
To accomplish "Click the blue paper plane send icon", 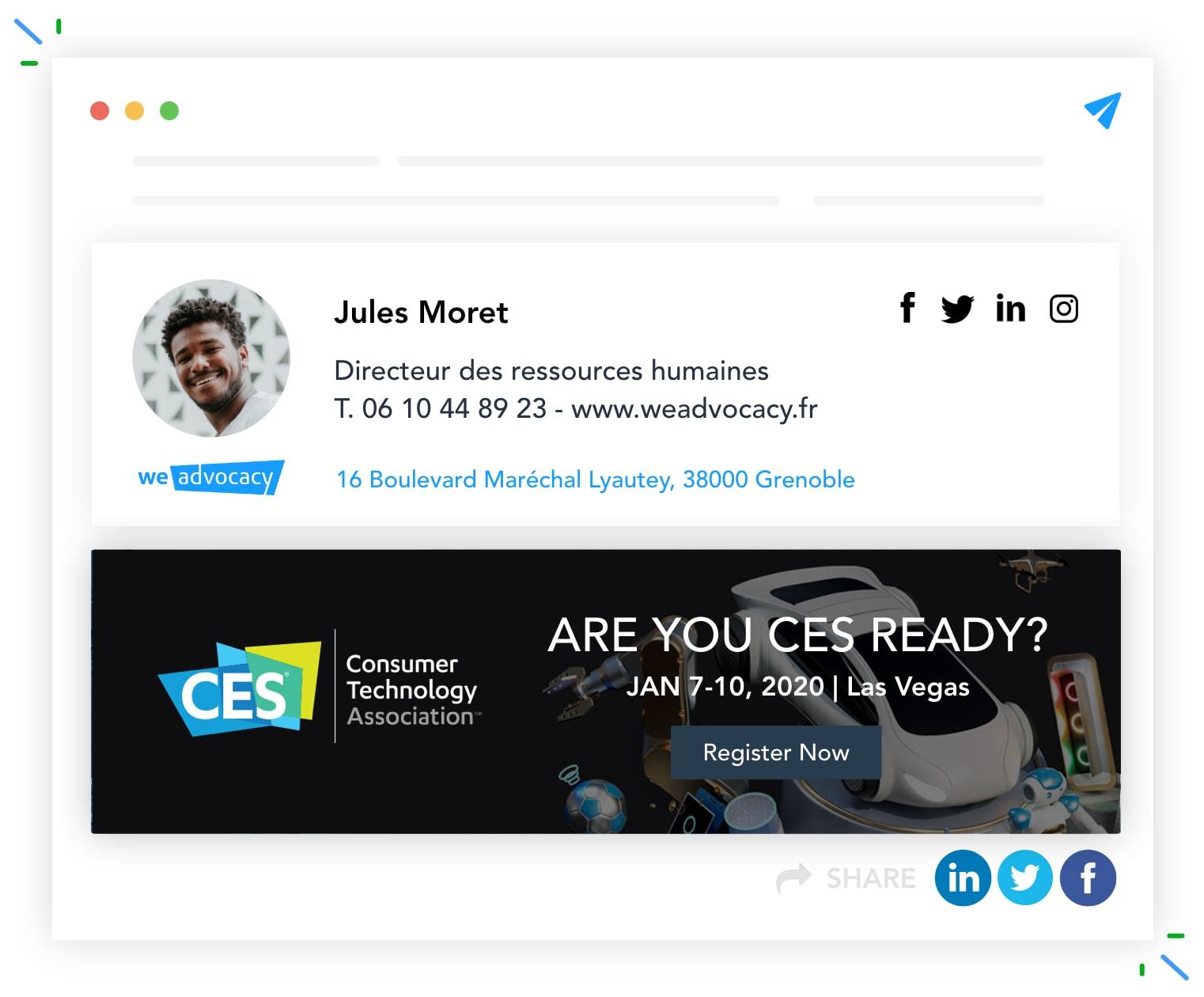I will click(1103, 110).
